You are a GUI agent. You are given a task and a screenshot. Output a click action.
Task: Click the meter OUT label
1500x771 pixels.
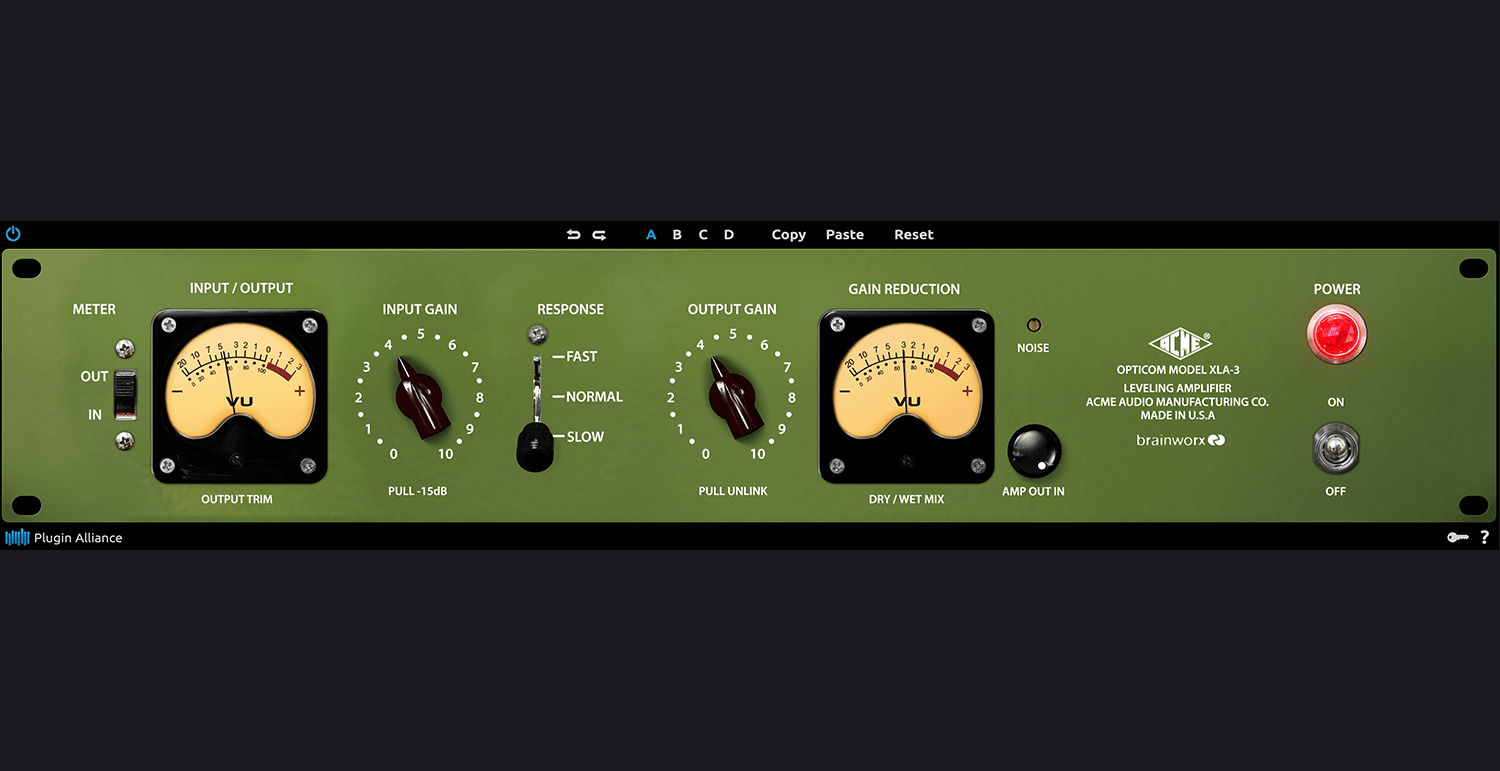[x=94, y=377]
